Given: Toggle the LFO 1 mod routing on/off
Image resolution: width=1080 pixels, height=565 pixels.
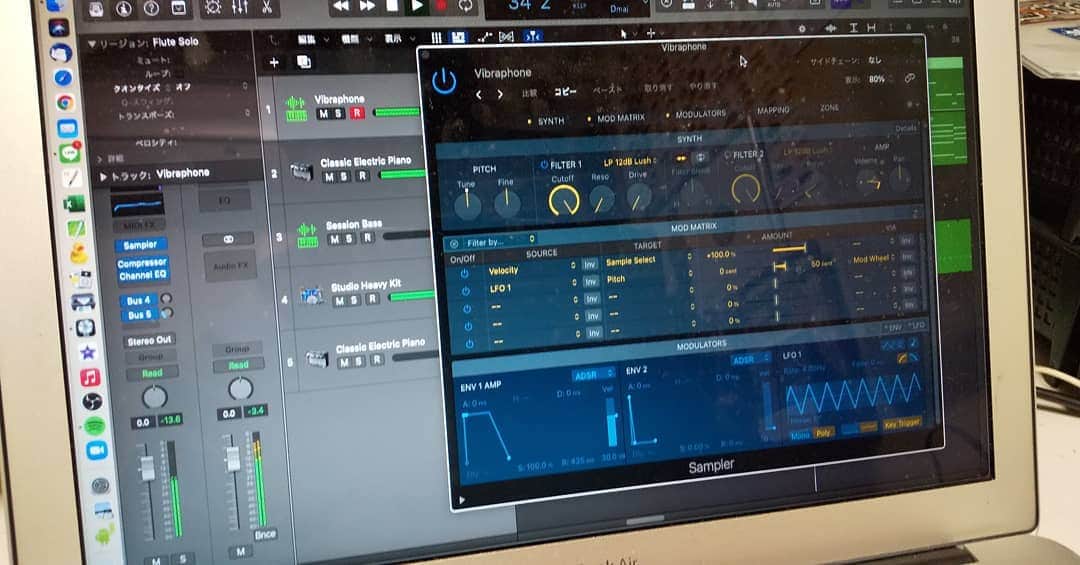Looking at the screenshot, I should 466,291.
